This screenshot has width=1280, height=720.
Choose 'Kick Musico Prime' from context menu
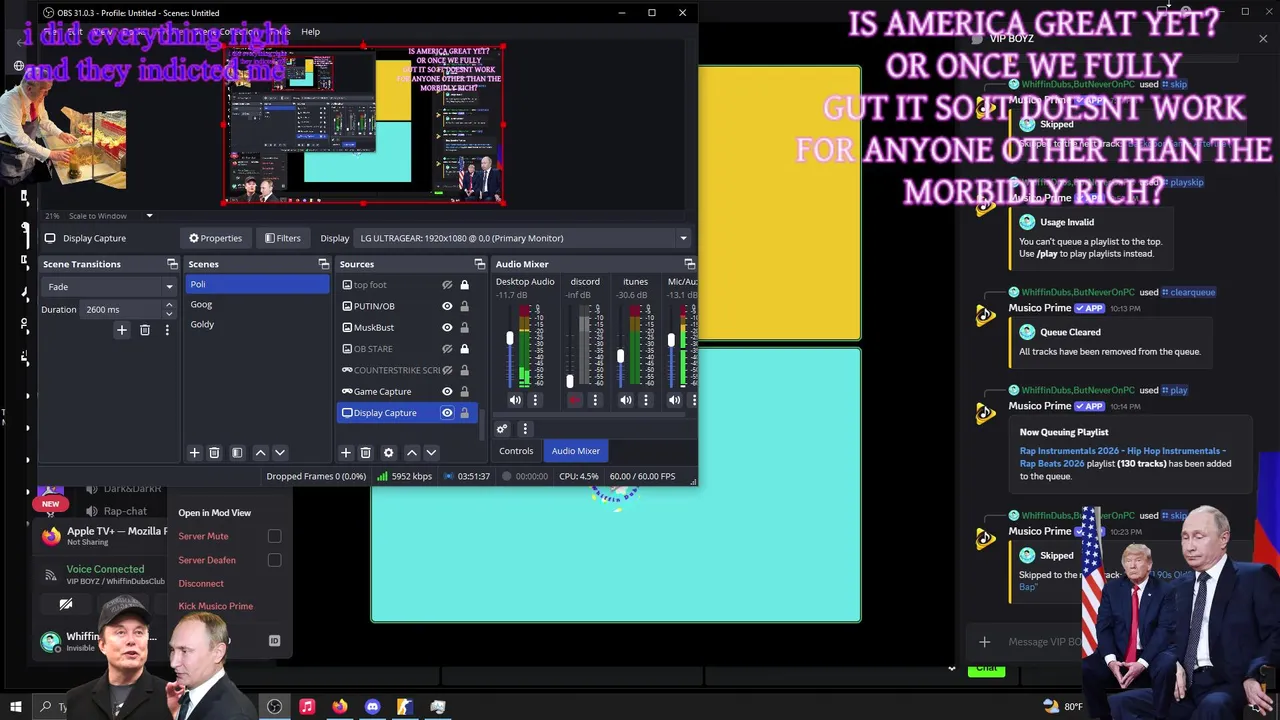(216, 606)
